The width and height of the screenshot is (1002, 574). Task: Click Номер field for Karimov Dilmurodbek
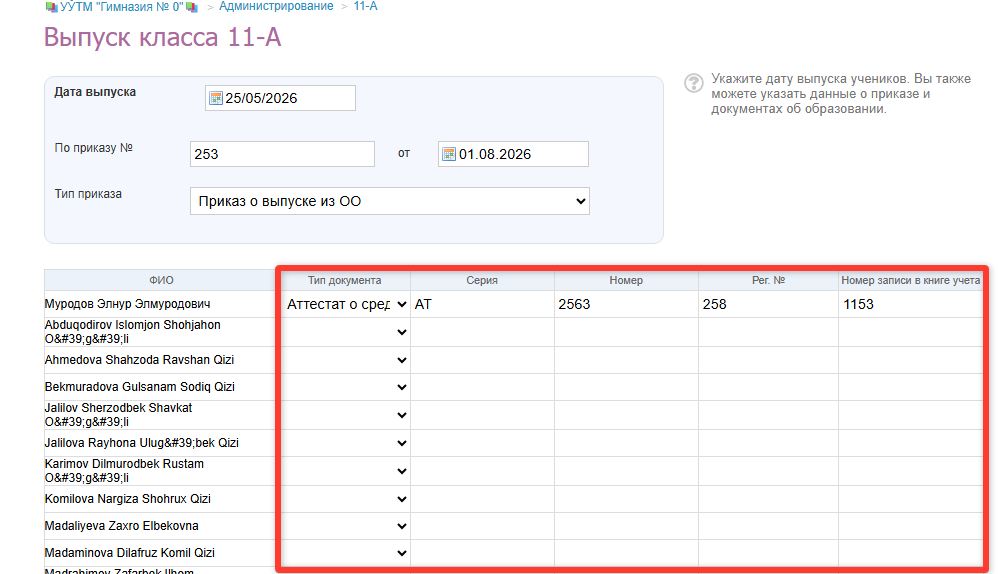pos(626,471)
